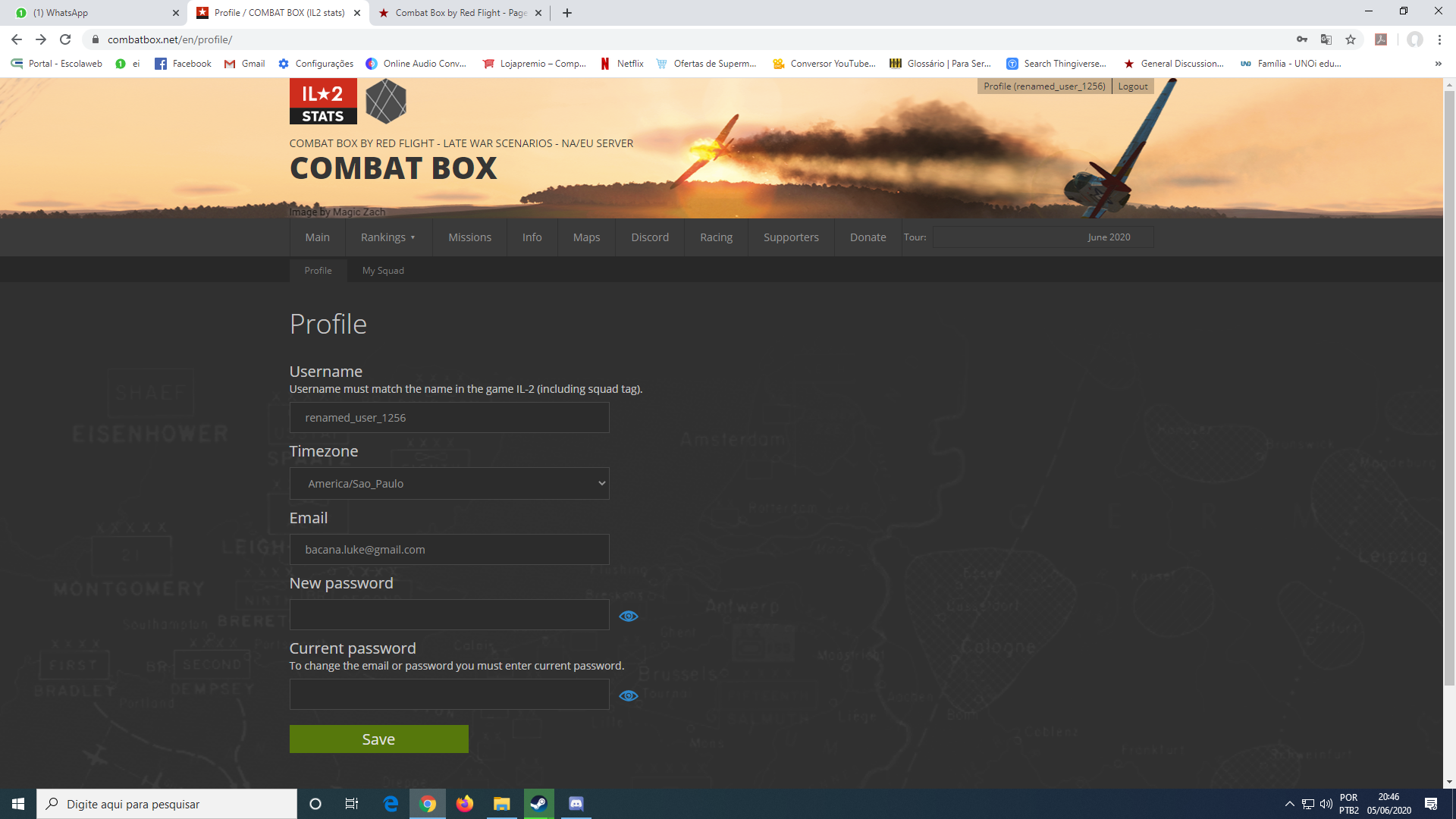Viewport: 1456px width, 819px height.
Task: Open the Missions menu item
Action: pos(470,237)
